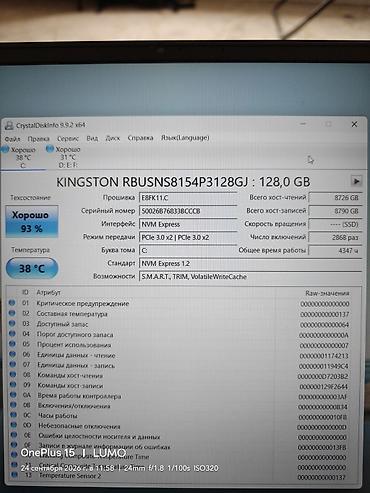This screenshot has height=493, width=370.
Task: Open the Справка menu
Action: point(140,138)
